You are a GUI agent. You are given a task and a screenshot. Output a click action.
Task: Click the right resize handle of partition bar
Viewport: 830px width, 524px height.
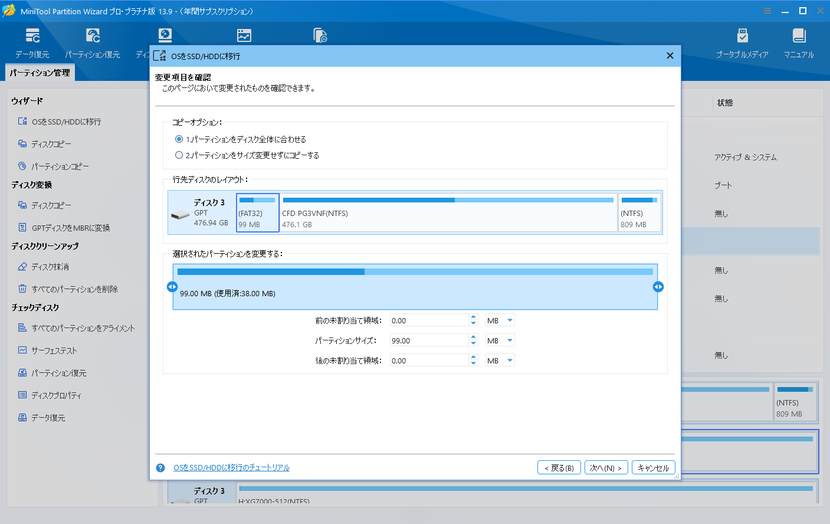pos(658,286)
